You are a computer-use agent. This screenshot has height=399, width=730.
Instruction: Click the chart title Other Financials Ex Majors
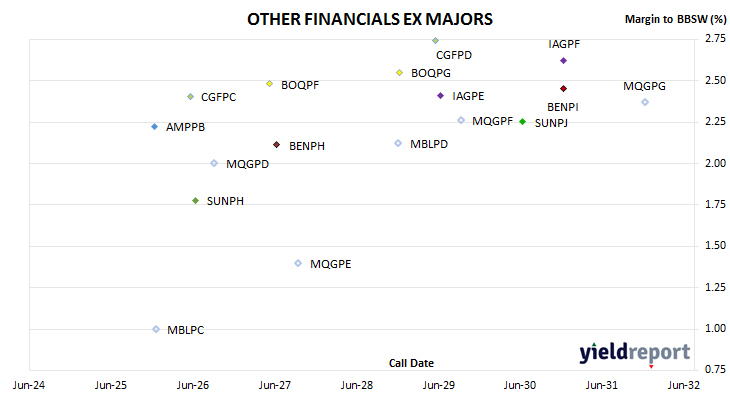click(x=370, y=19)
